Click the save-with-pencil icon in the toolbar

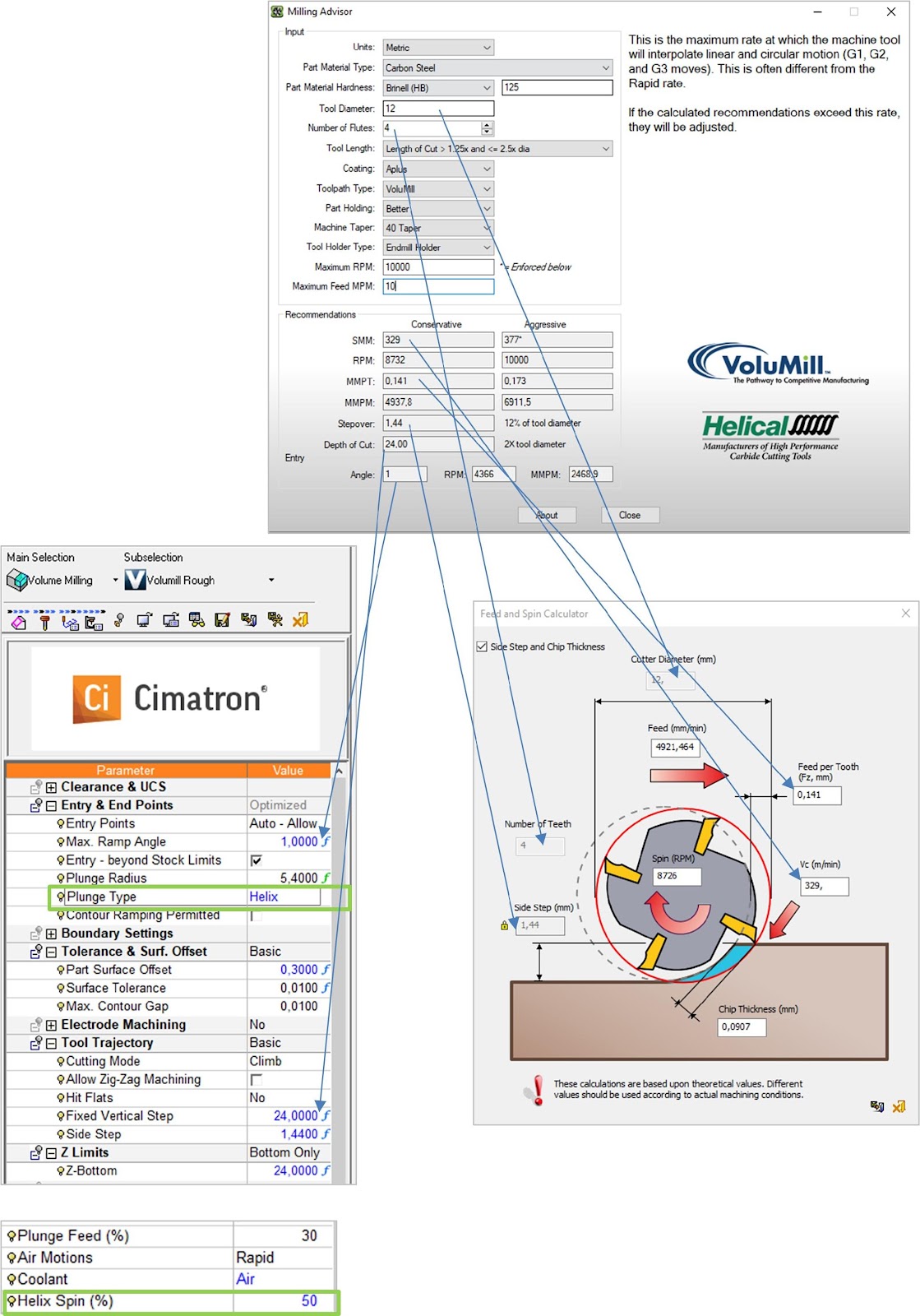(x=222, y=620)
